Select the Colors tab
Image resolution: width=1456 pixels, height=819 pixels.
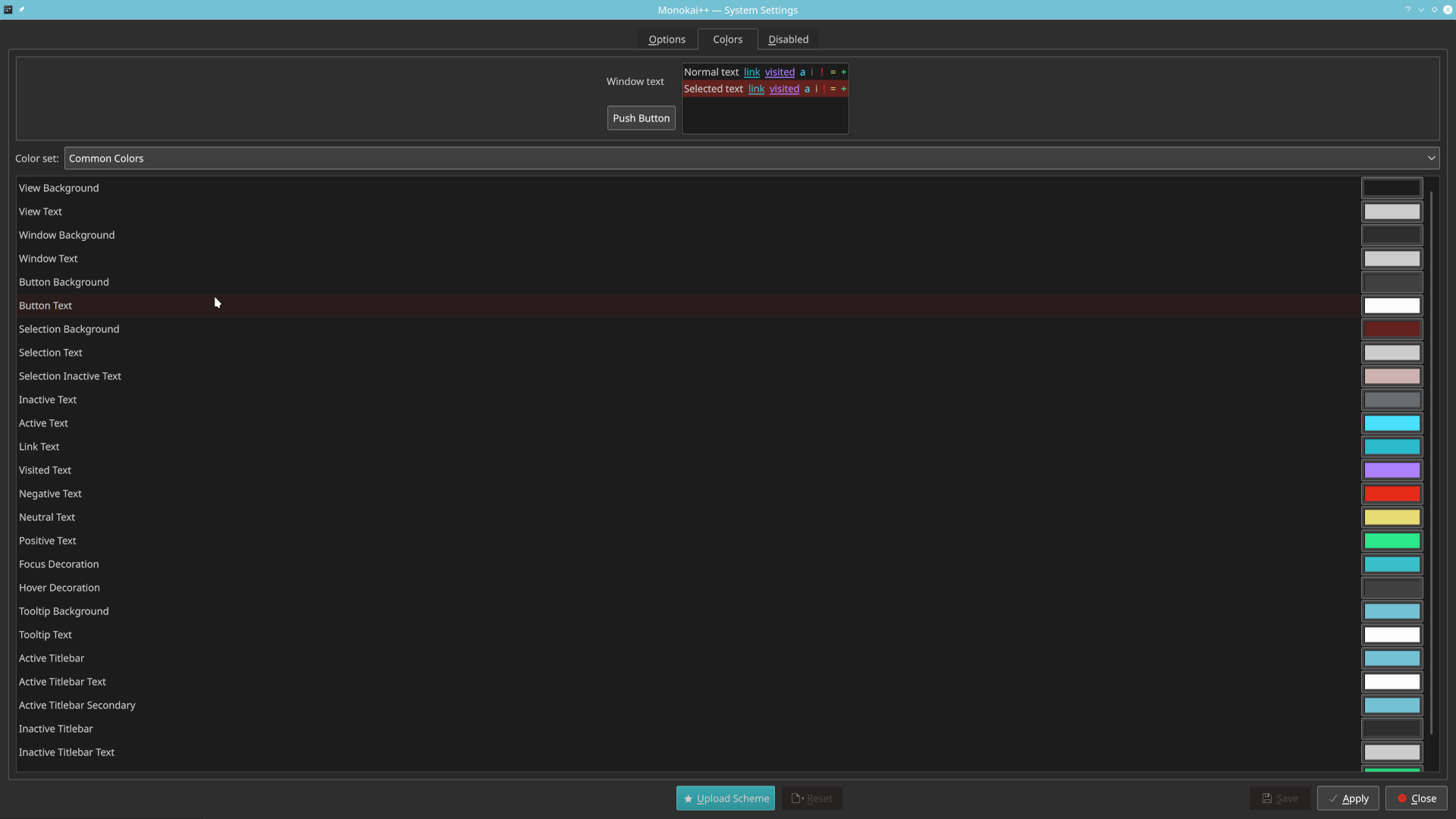(727, 39)
